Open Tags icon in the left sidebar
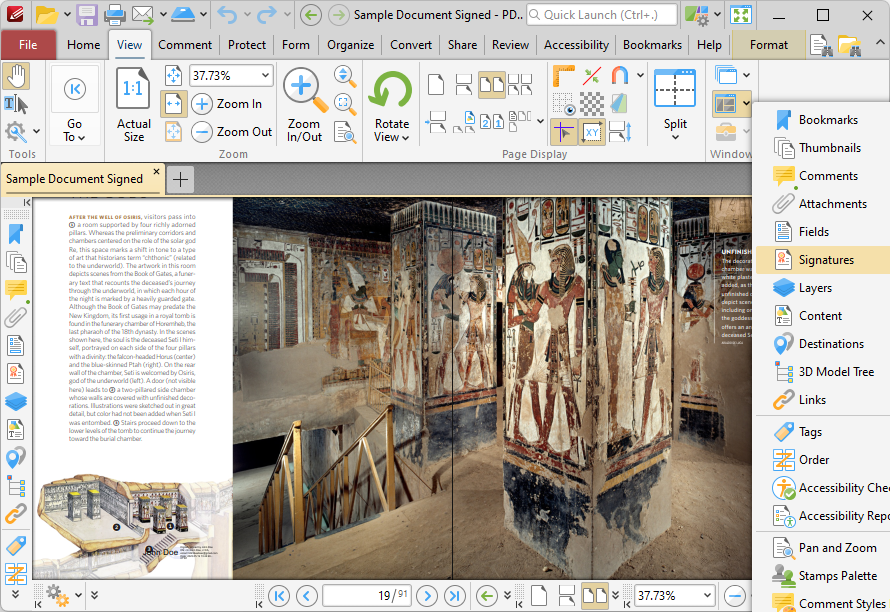890x612 pixels. (16, 546)
